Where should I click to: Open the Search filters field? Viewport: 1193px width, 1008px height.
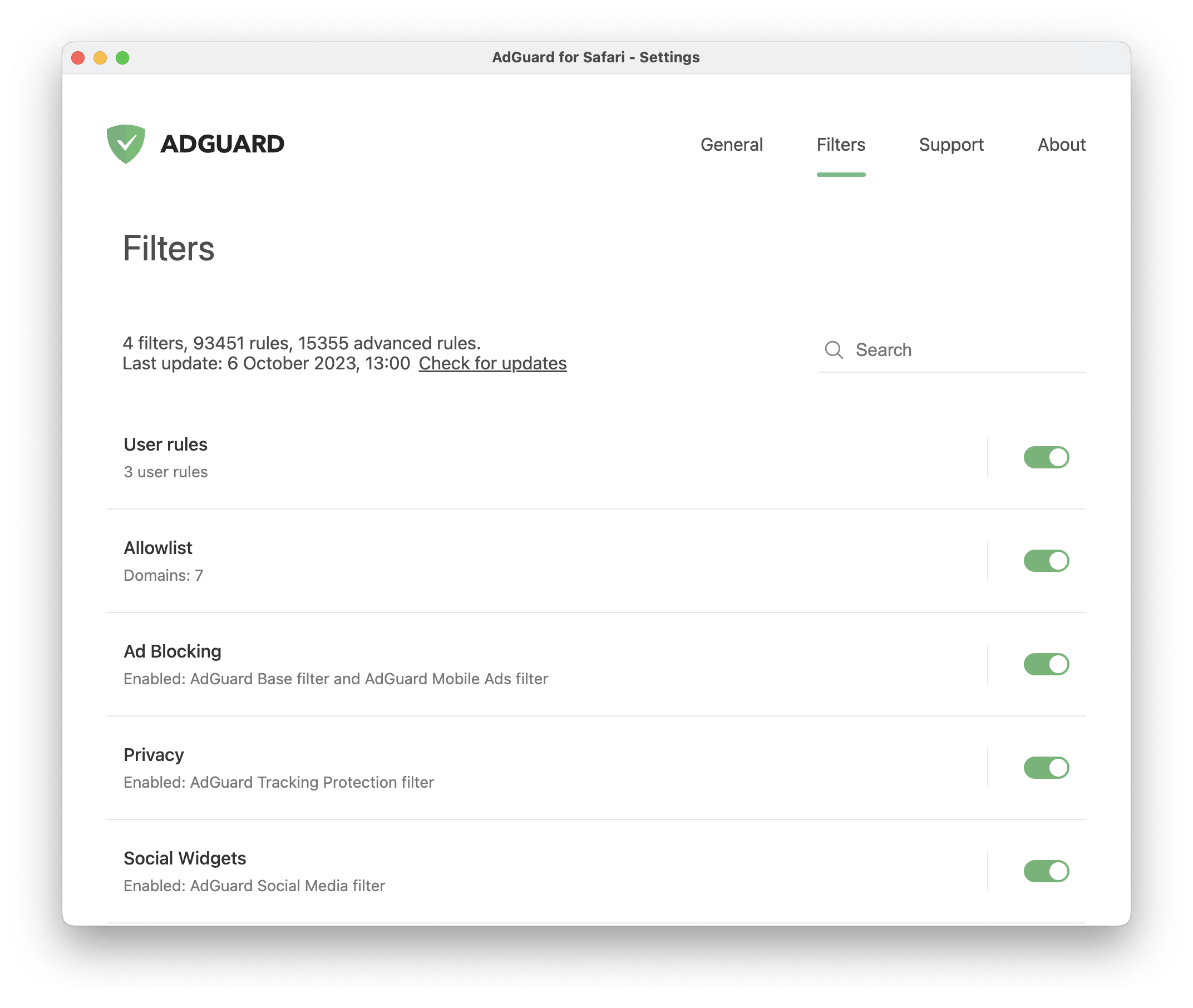[x=955, y=350]
